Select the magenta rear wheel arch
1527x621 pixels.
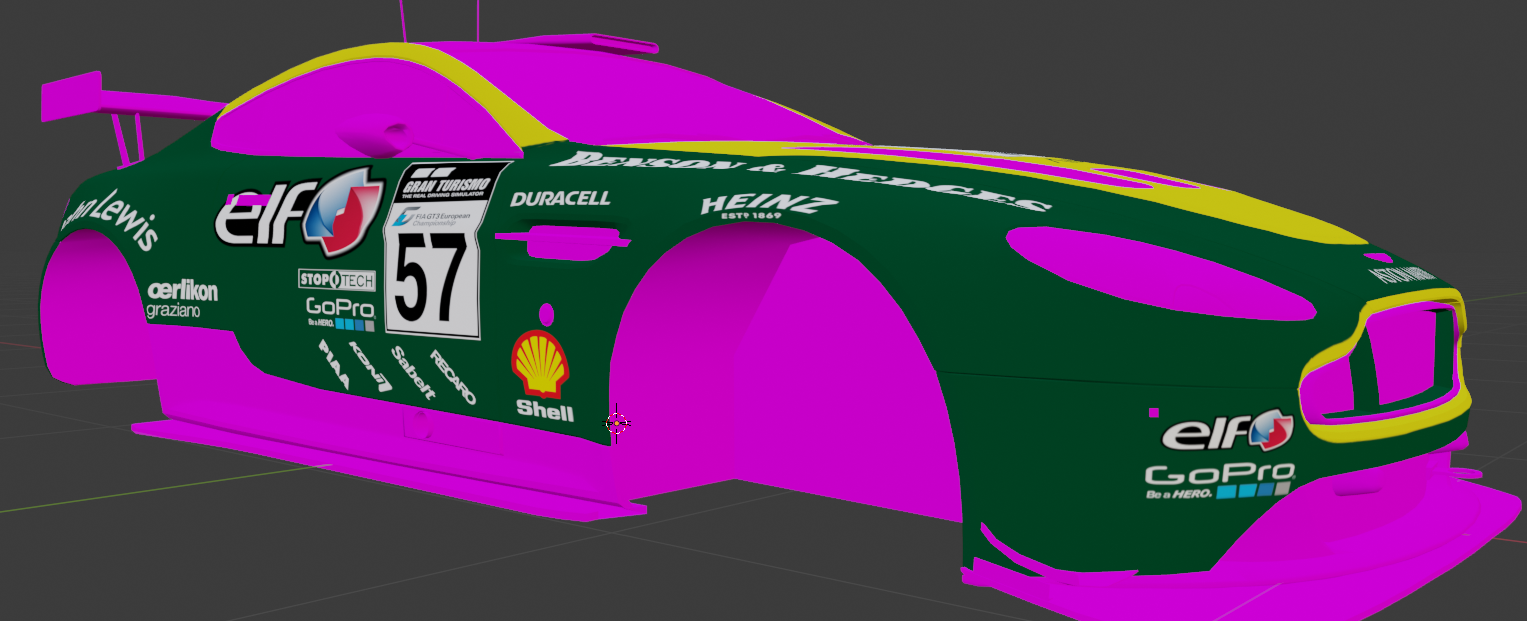tap(93, 309)
